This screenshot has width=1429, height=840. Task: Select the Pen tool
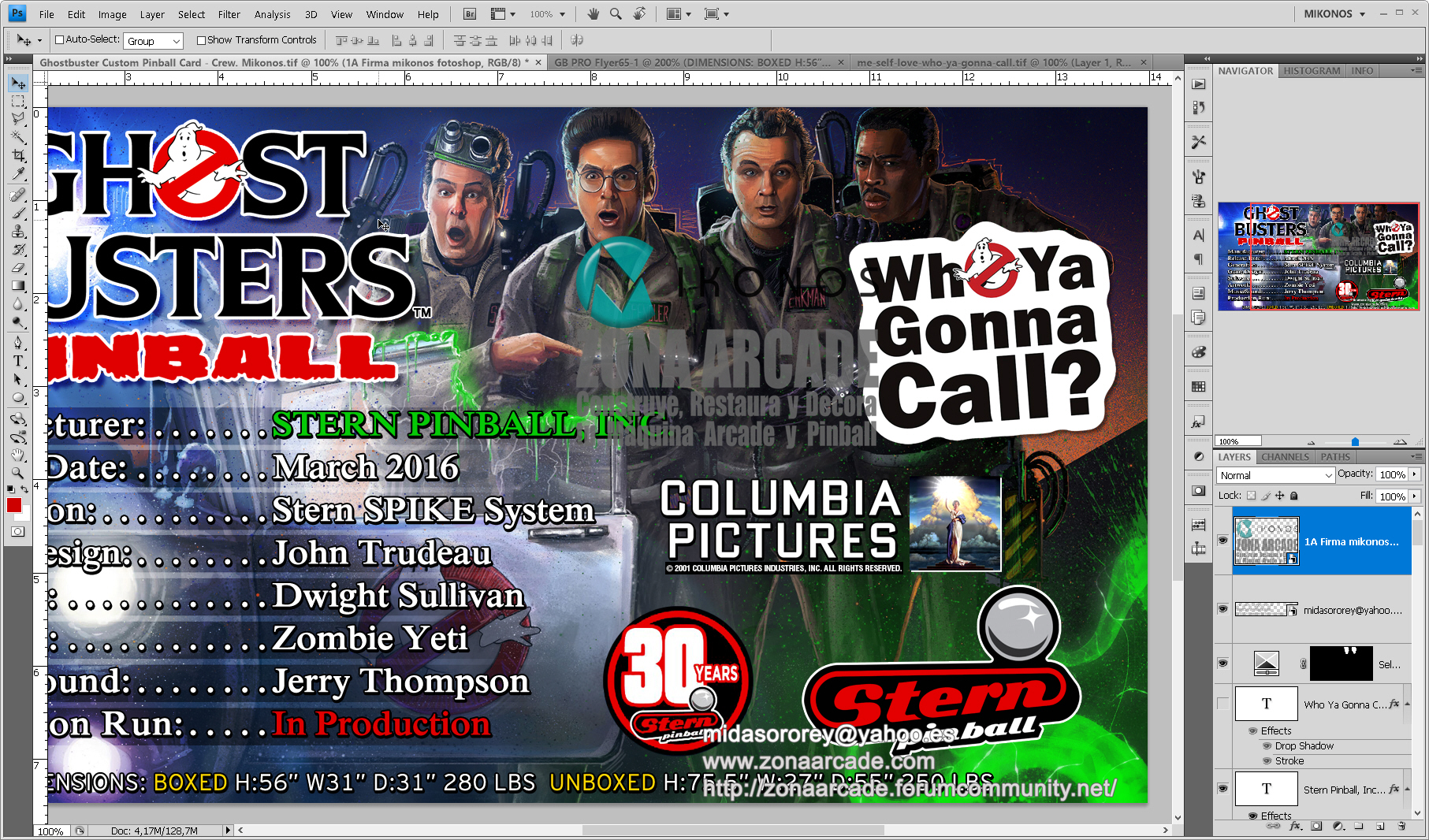coord(18,343)
